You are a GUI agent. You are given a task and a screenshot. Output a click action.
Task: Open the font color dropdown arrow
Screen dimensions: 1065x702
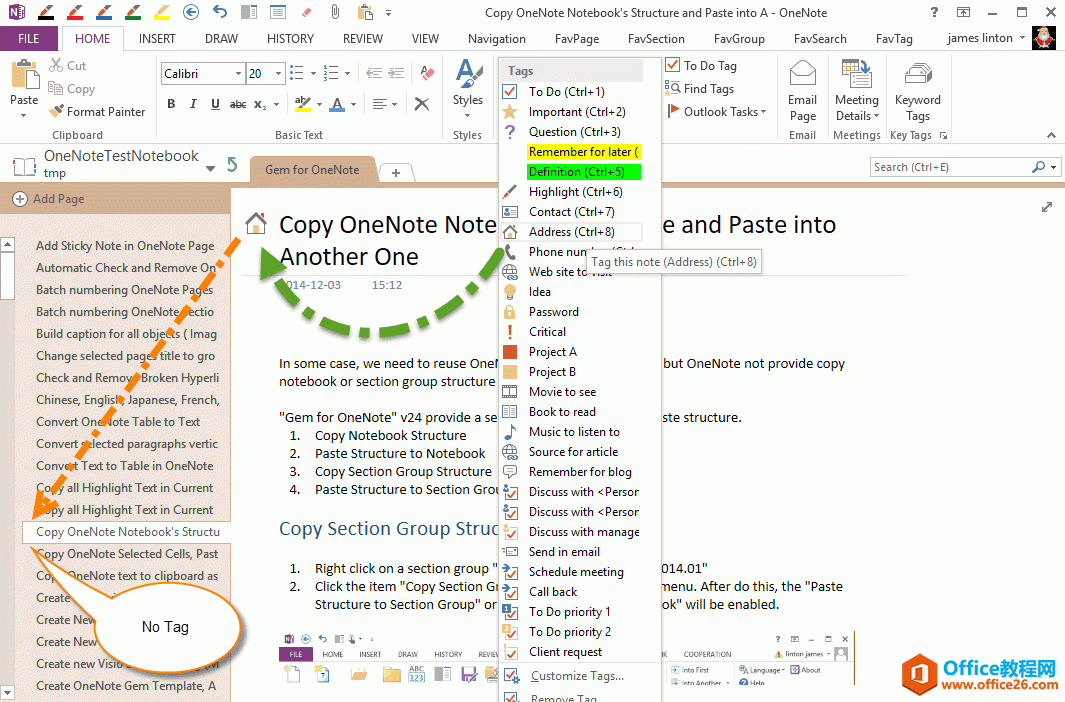(353, 104)
